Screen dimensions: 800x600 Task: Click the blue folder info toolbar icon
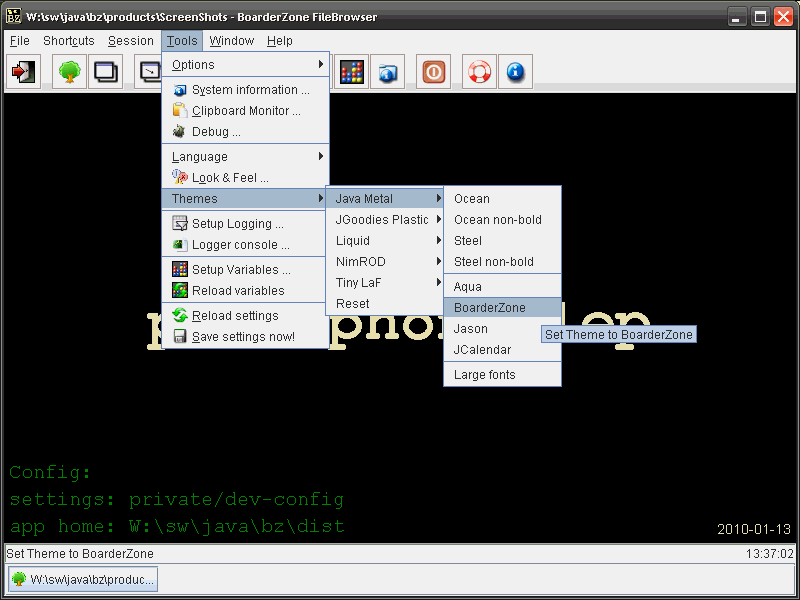(x=388, y=72)
